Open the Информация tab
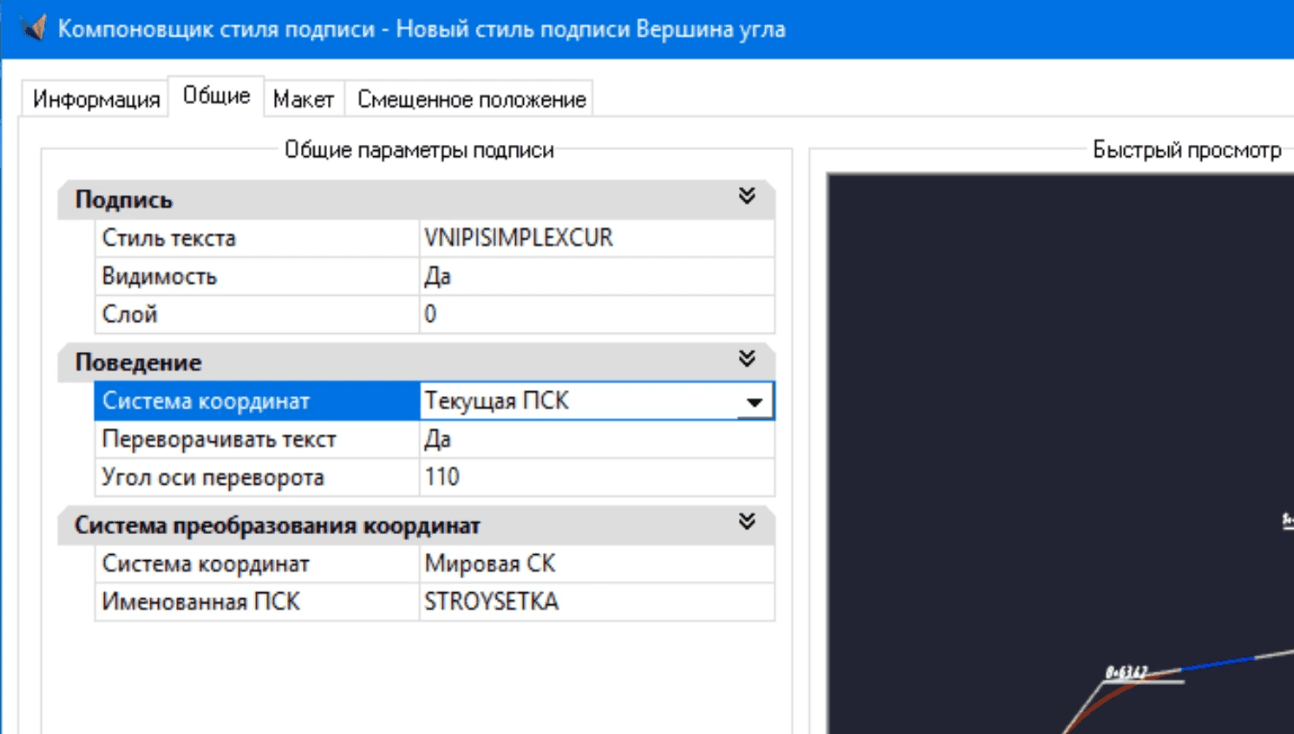 98,98
